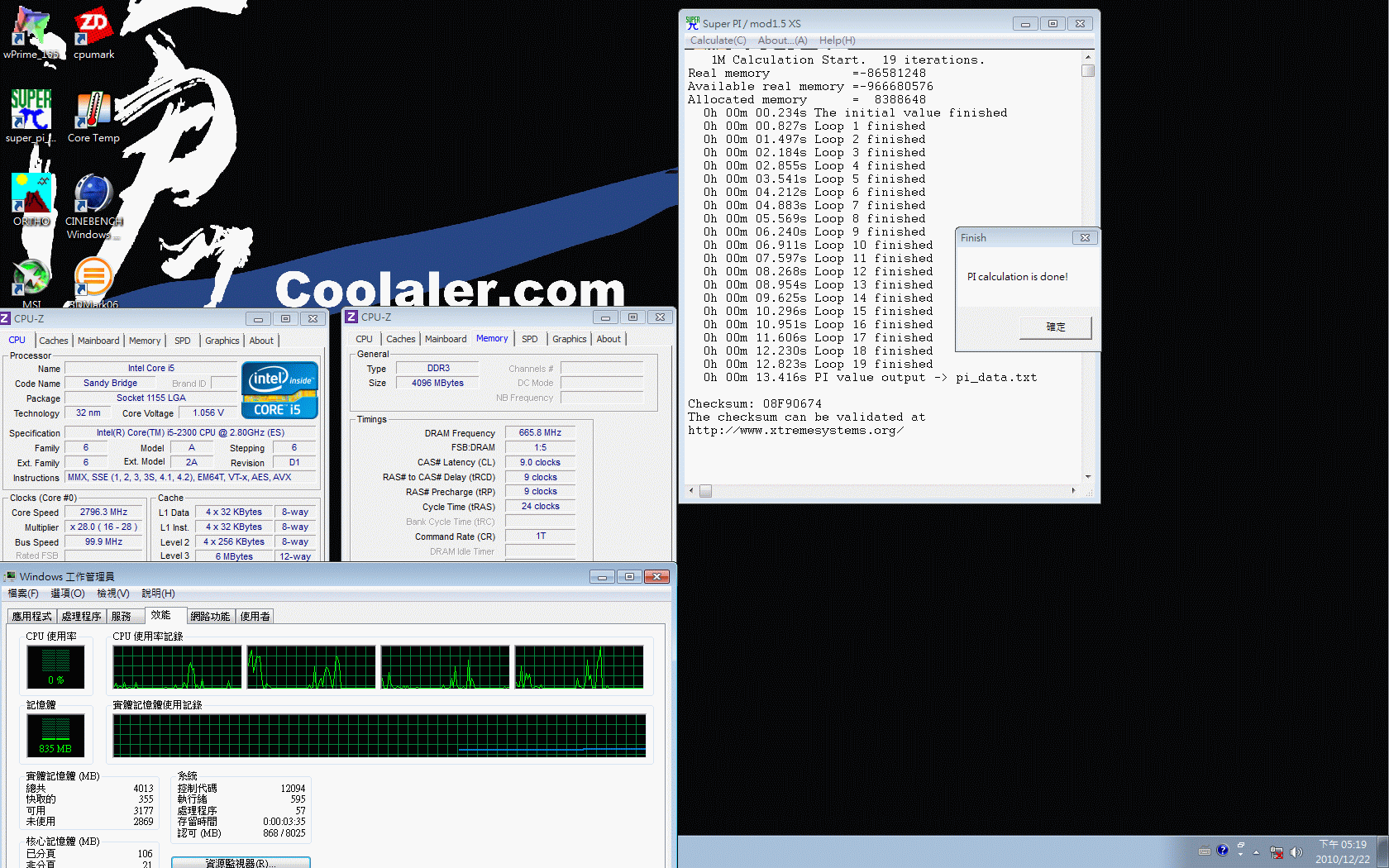Image resolution: width=1389 pixels, height=868 pixels.
Task: Open 檢視(V) menu in Task Manager
Action: pyautogui.click(x=113, y=594)
